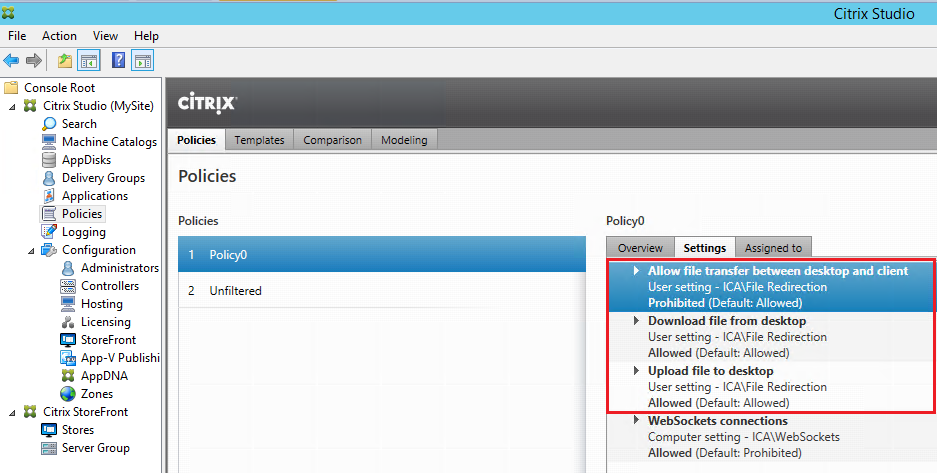937x473 pixels.
Task: Select the Unfiltered policy row
Action: click(382, 291)
